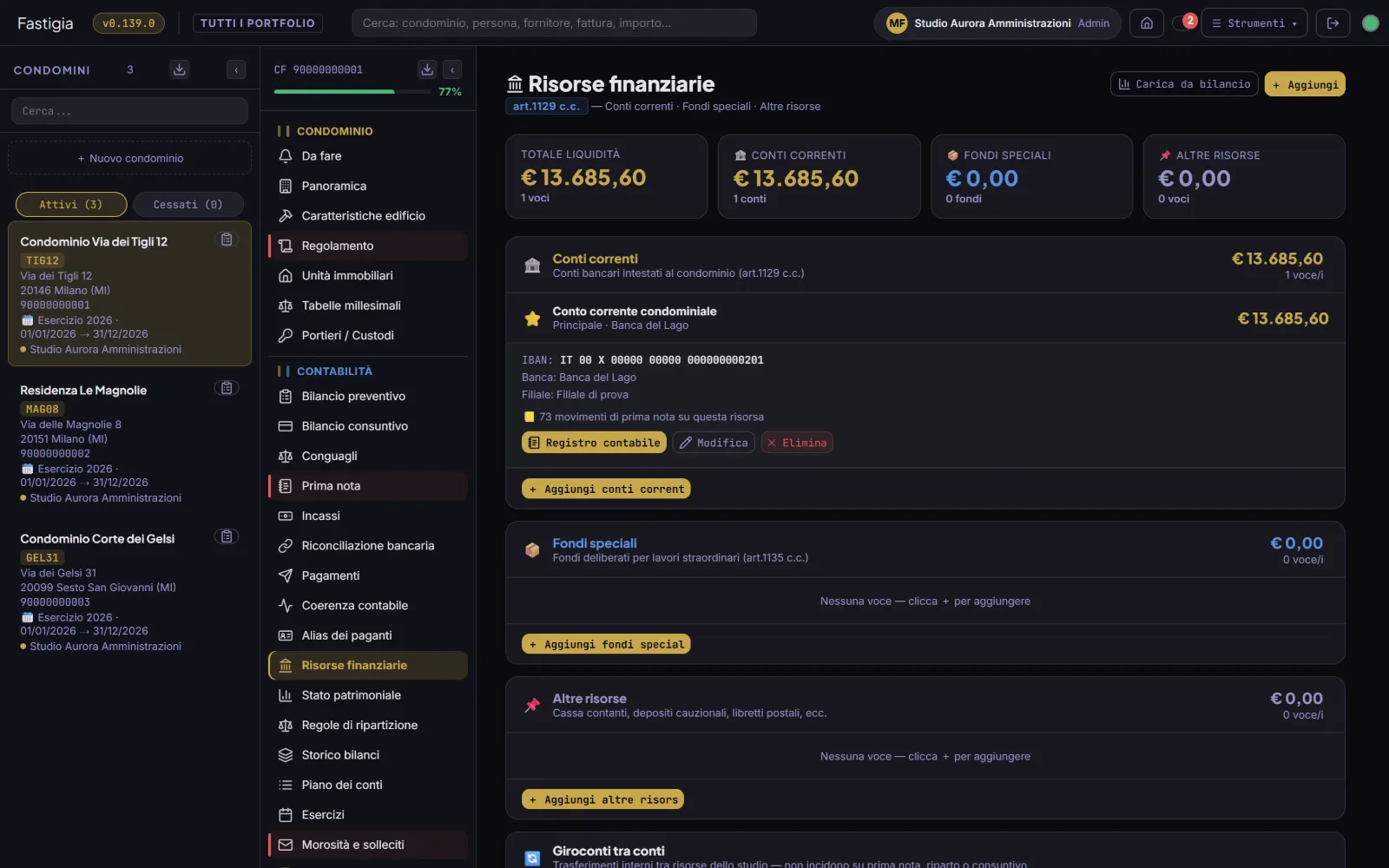The image size is (1389, 868).
Task: Click the green status indicator circle
Action: 1371,23
